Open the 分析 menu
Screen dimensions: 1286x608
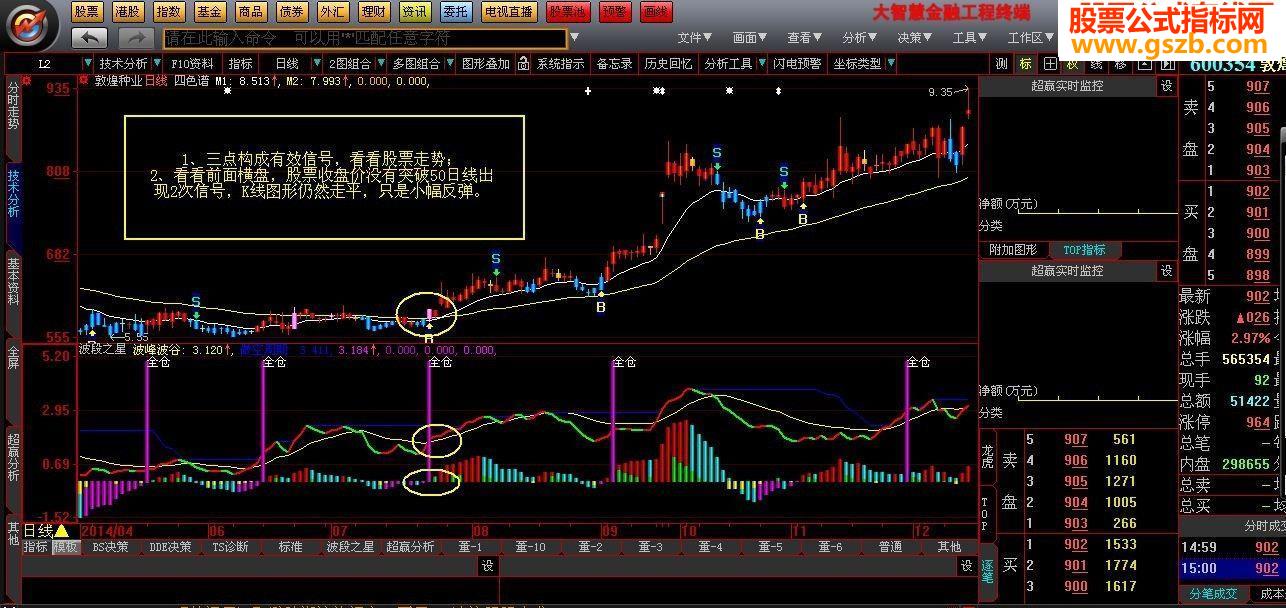(859, 38)
